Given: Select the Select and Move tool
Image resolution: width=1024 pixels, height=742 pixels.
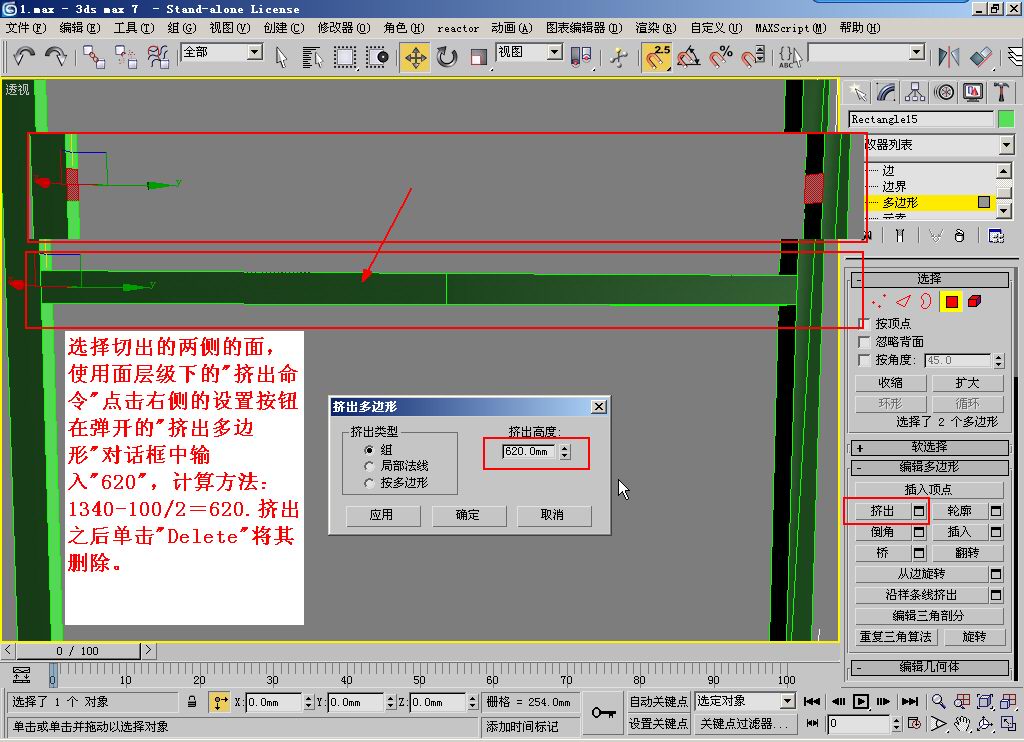Looking at the screenshot, I should click(x=415, y=57).
